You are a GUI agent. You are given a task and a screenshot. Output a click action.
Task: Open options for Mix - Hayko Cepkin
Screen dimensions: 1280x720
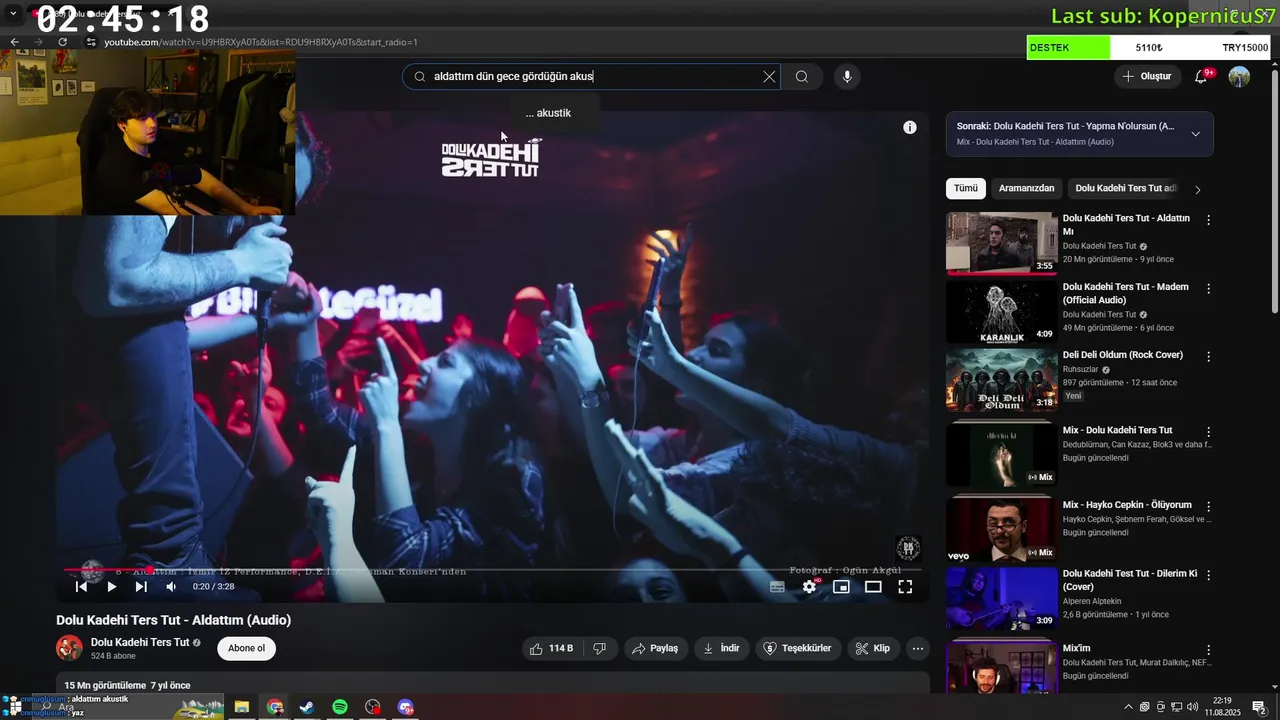(x=1208, y=507)
